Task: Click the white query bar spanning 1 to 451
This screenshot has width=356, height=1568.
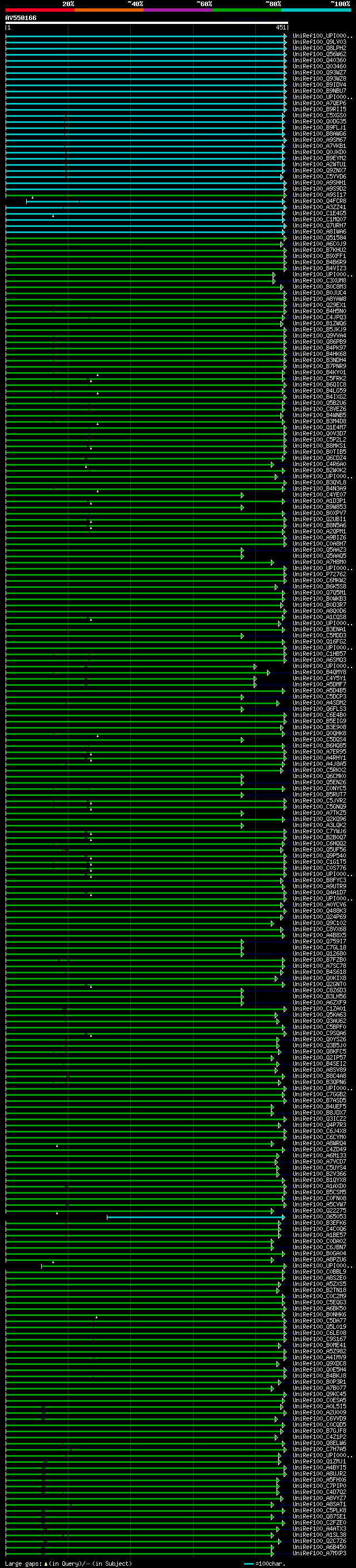Action: tap(147, 23)
